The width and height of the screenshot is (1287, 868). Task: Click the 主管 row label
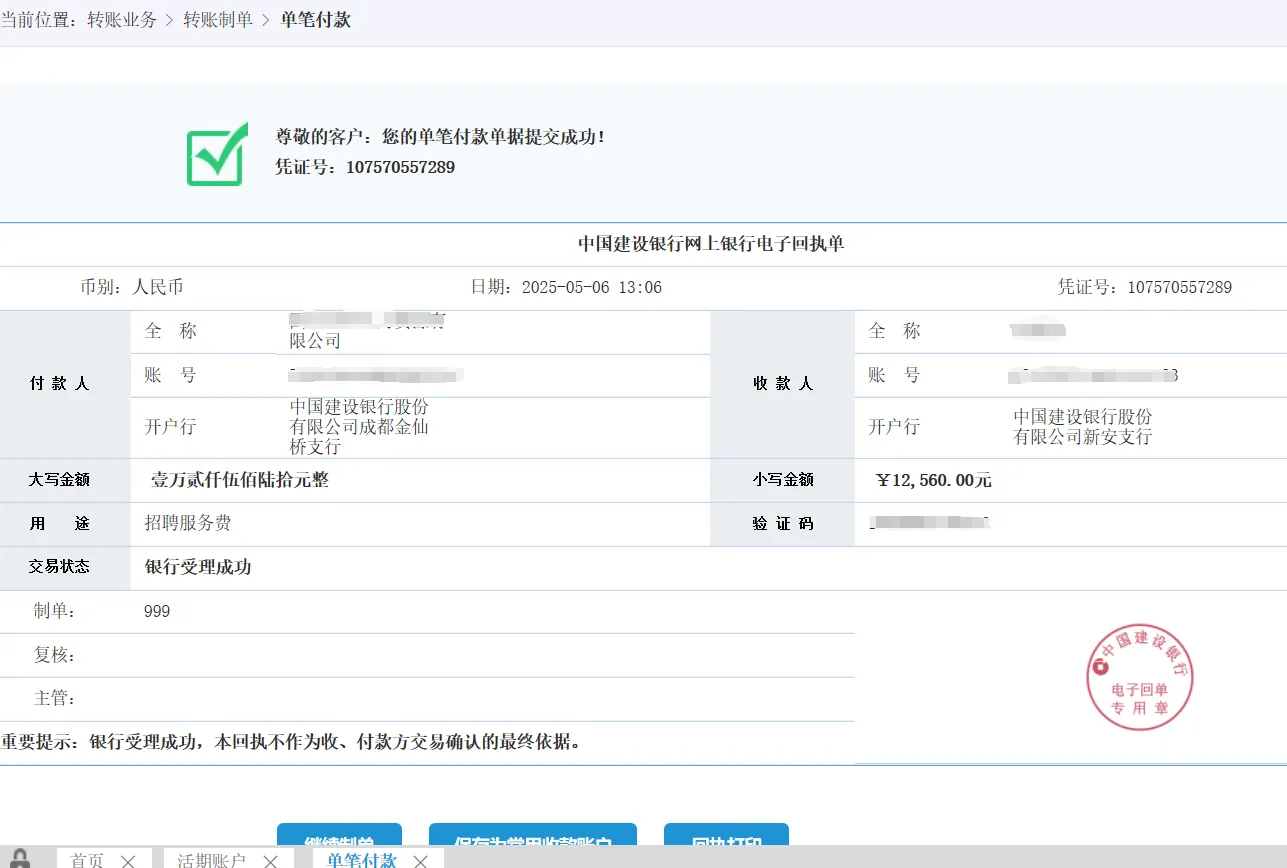pos(55,698)
